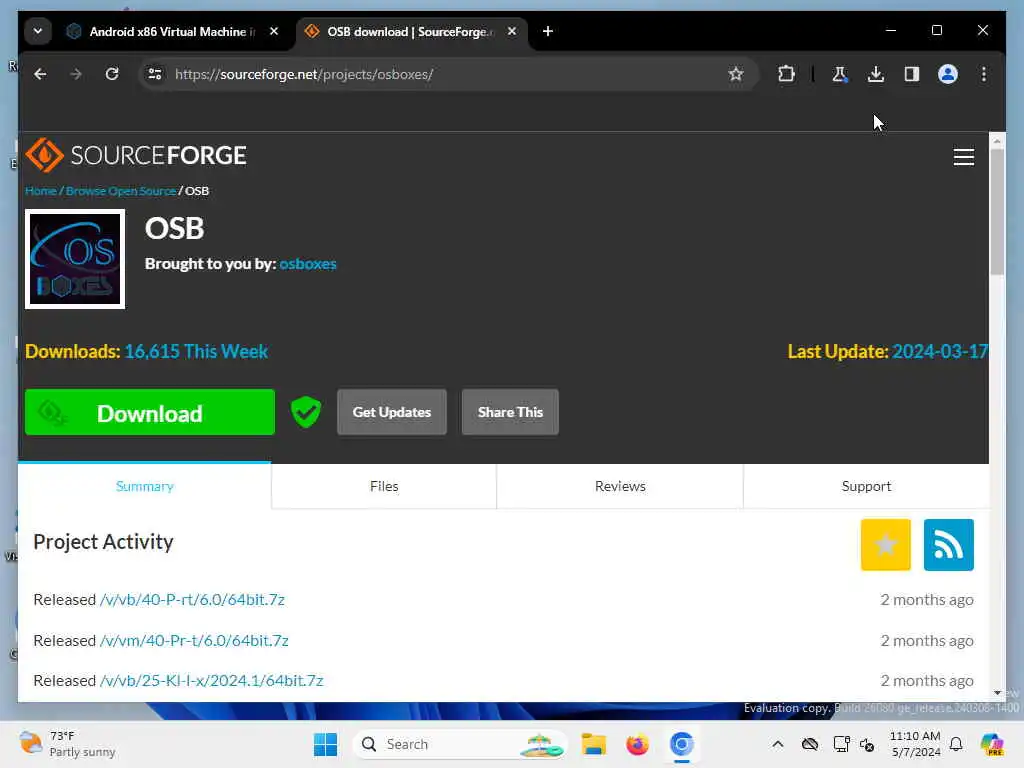Open the blue RSS feed icon
The height and width of the screenshot is (768, 1024).
pyautogui.click(x=949, y=545)
